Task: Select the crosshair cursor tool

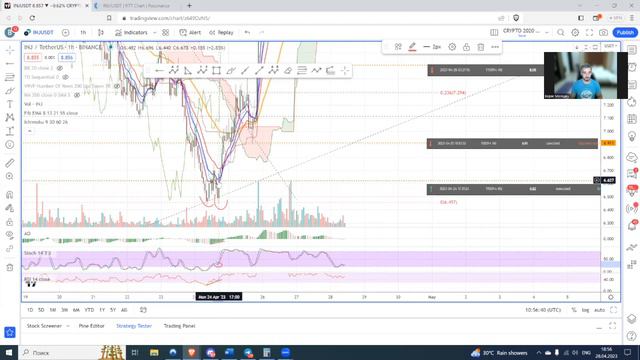Action: pyautogui.click(x=10, y=50)
